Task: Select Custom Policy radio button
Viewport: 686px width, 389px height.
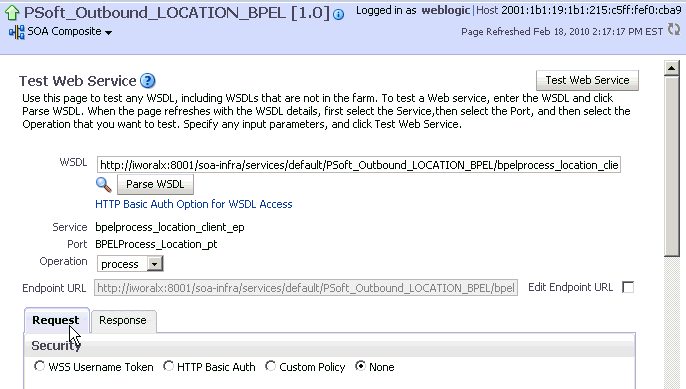Action: coord(271,366)
